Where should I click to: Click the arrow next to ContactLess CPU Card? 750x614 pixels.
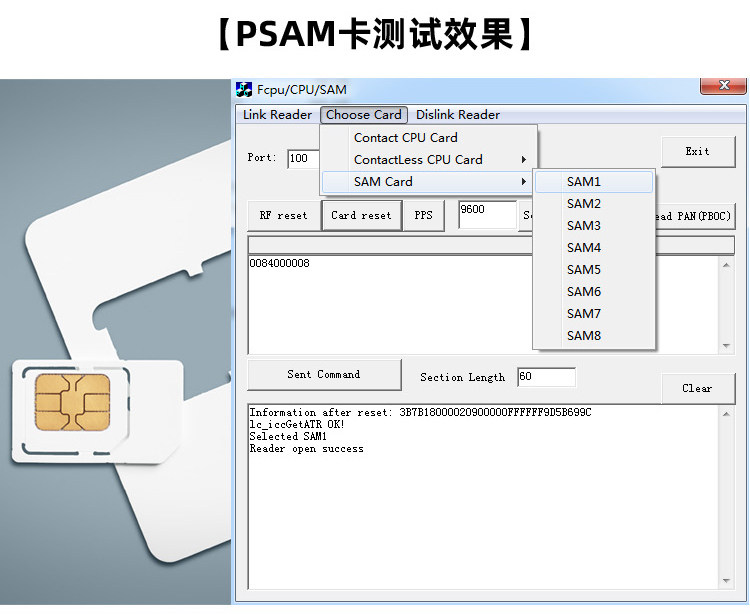pyautogui.click(x=524, y=160)
